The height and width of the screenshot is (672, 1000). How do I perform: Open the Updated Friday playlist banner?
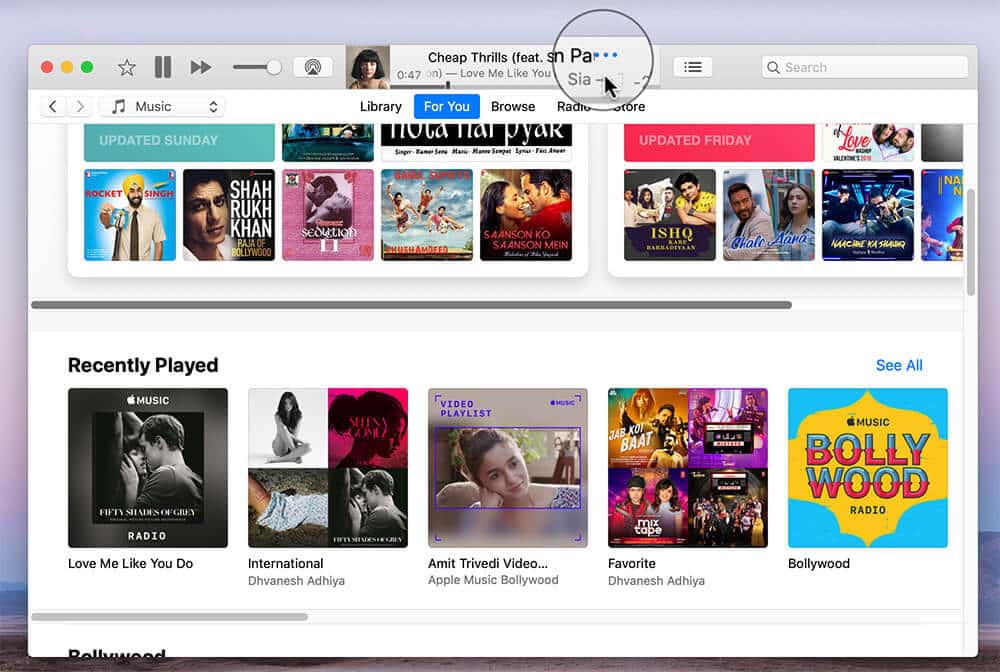point(719,141)
